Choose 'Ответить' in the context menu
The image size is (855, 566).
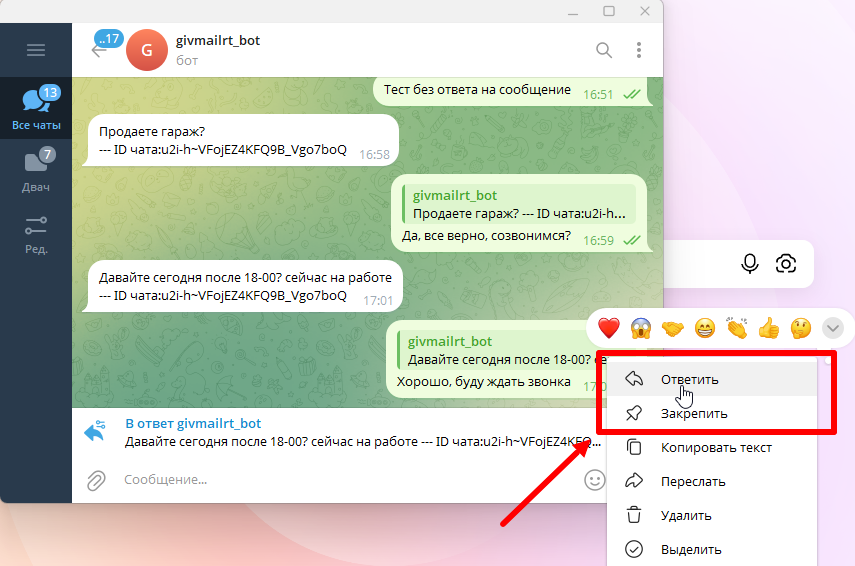689,379
